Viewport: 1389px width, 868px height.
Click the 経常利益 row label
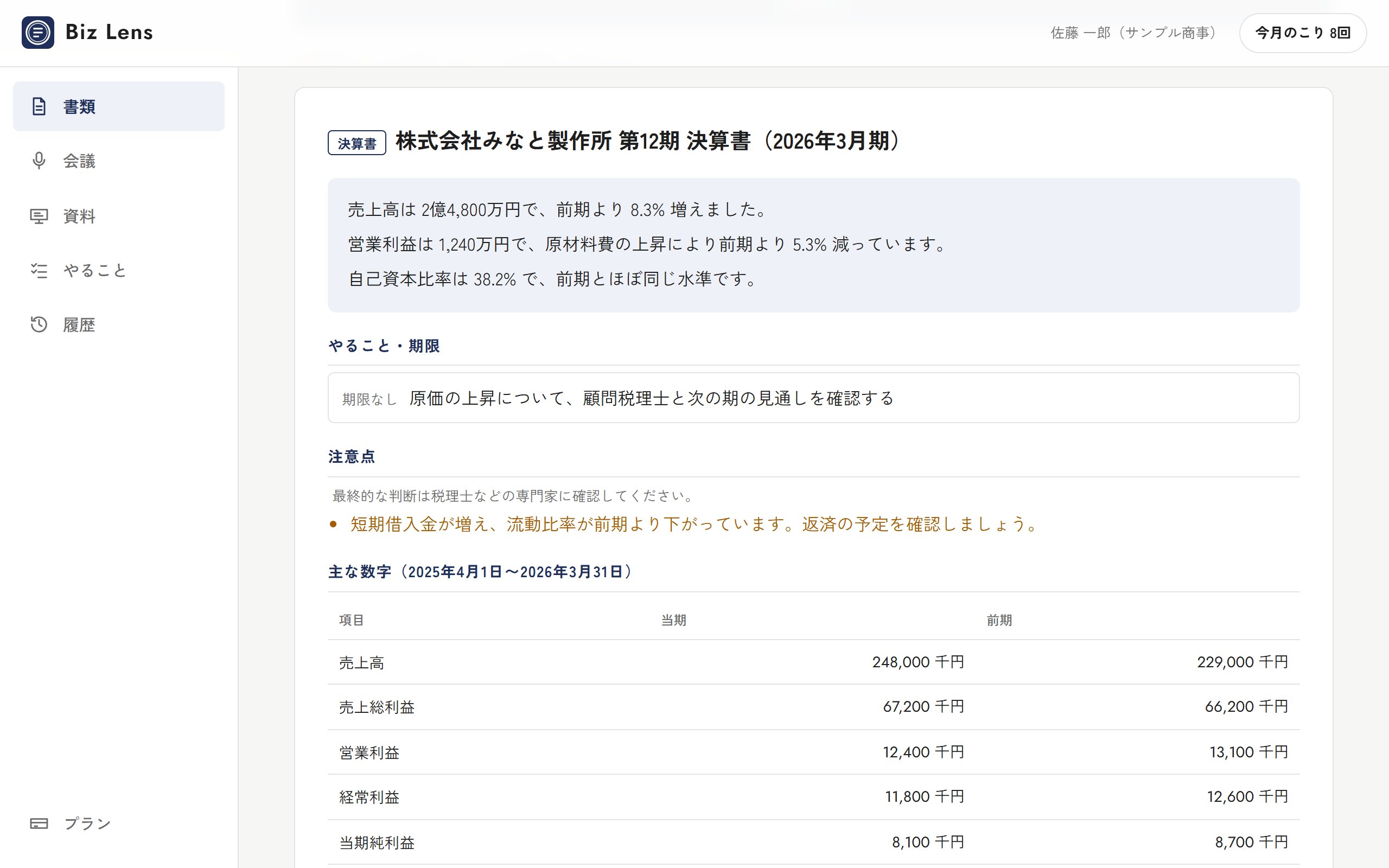(369, 797)
